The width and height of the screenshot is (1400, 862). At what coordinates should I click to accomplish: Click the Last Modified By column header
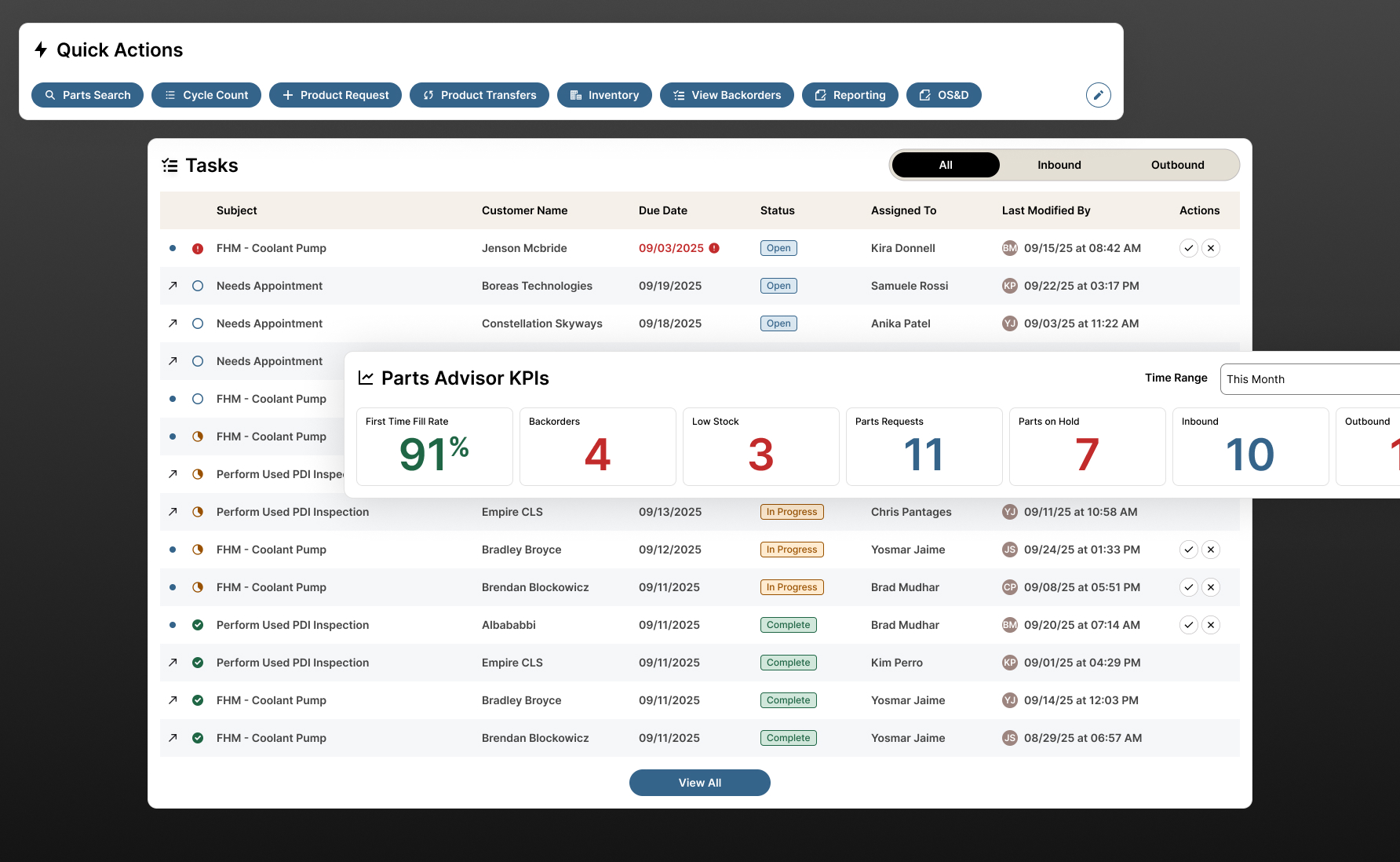tap(1046, 210)
